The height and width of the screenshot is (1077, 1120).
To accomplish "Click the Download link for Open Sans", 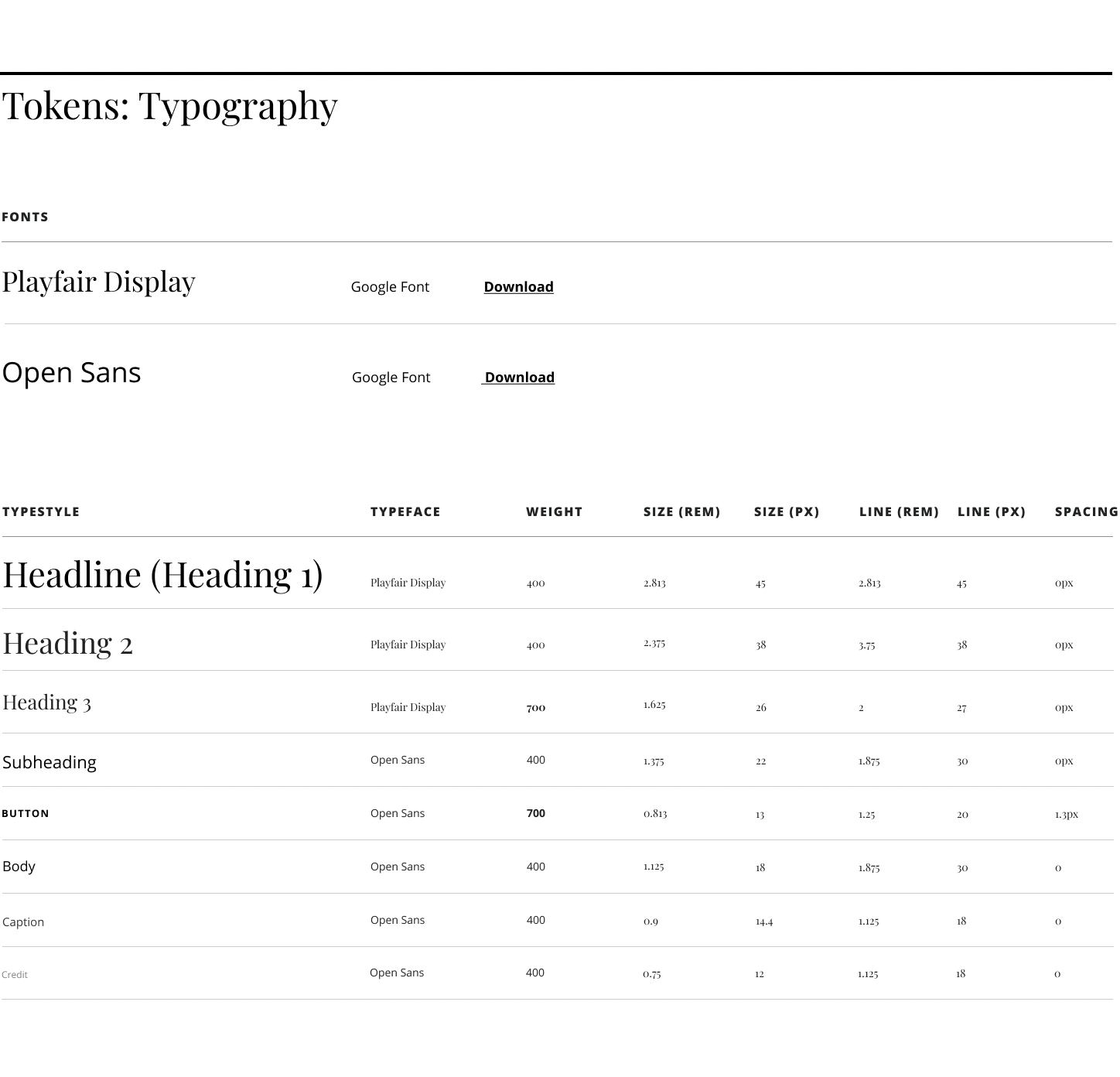I will tap(519, 378).
